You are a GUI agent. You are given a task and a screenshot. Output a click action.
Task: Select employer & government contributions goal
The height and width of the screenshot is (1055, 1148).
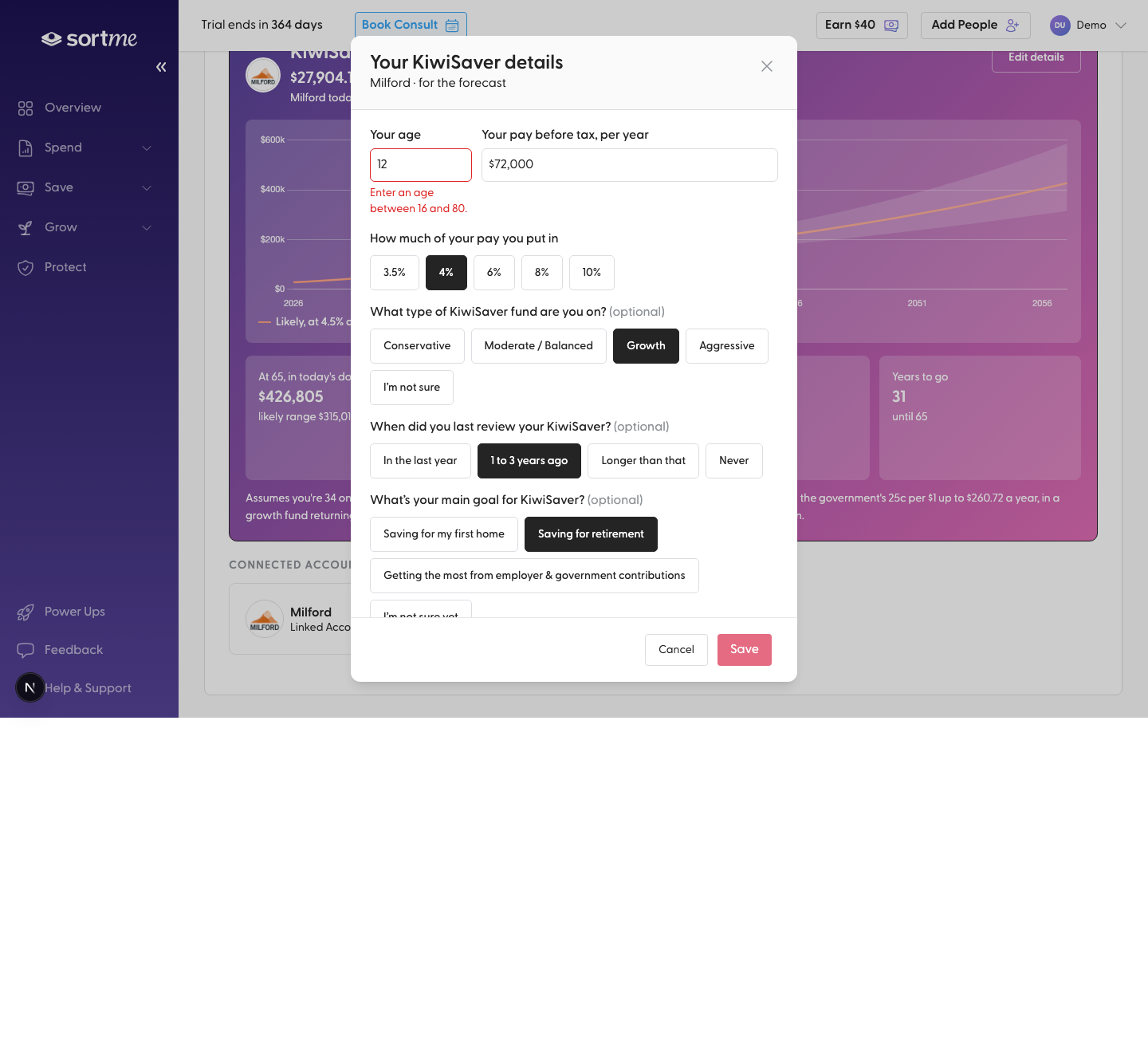tap(534, 576)
